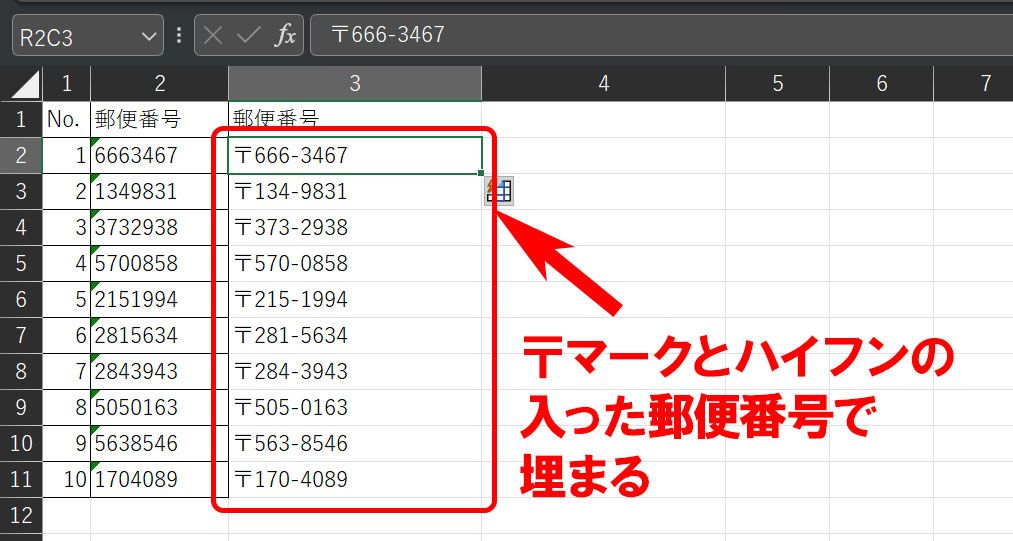Select the No. header cell
1013x541 pixels.
tap(66, 120)
